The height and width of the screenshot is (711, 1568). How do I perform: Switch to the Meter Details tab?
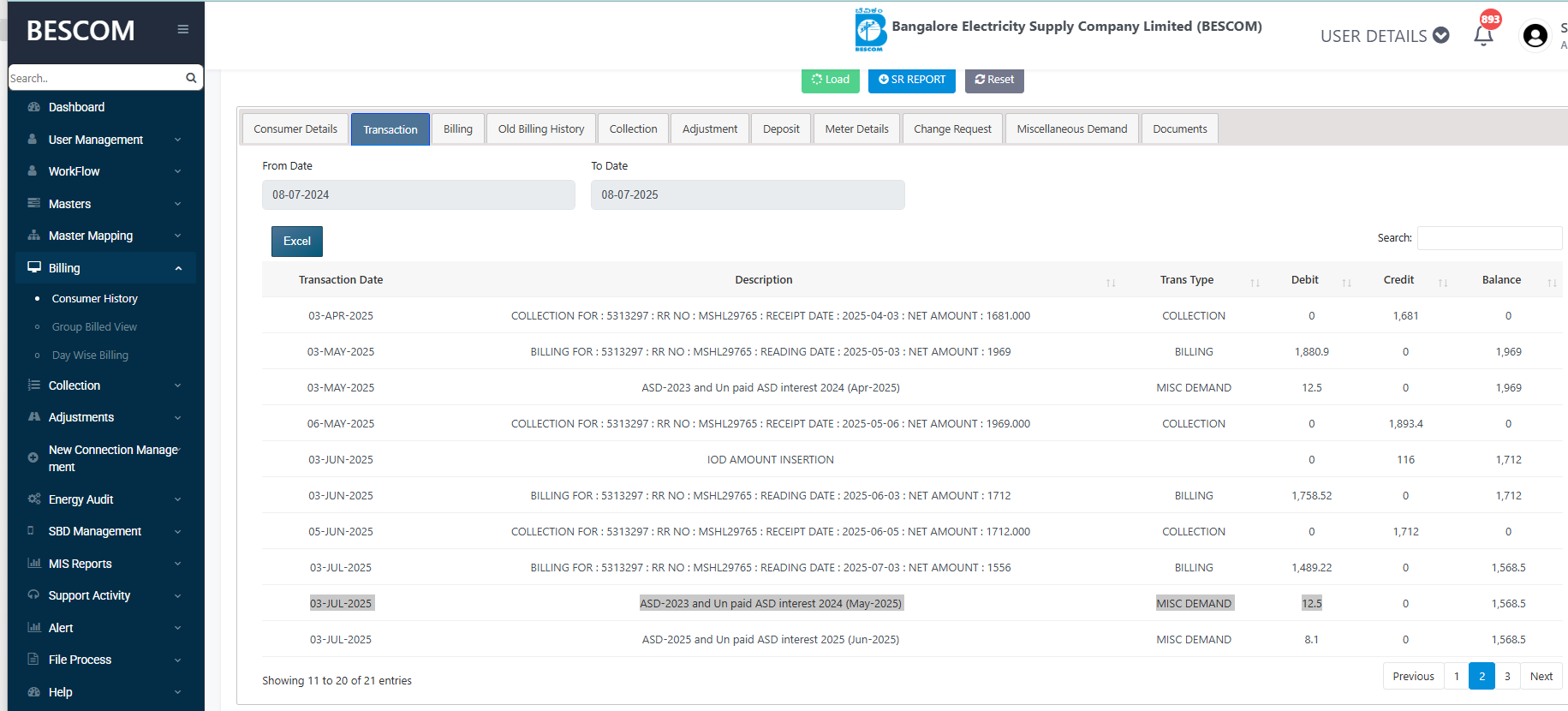pos(856,128)
